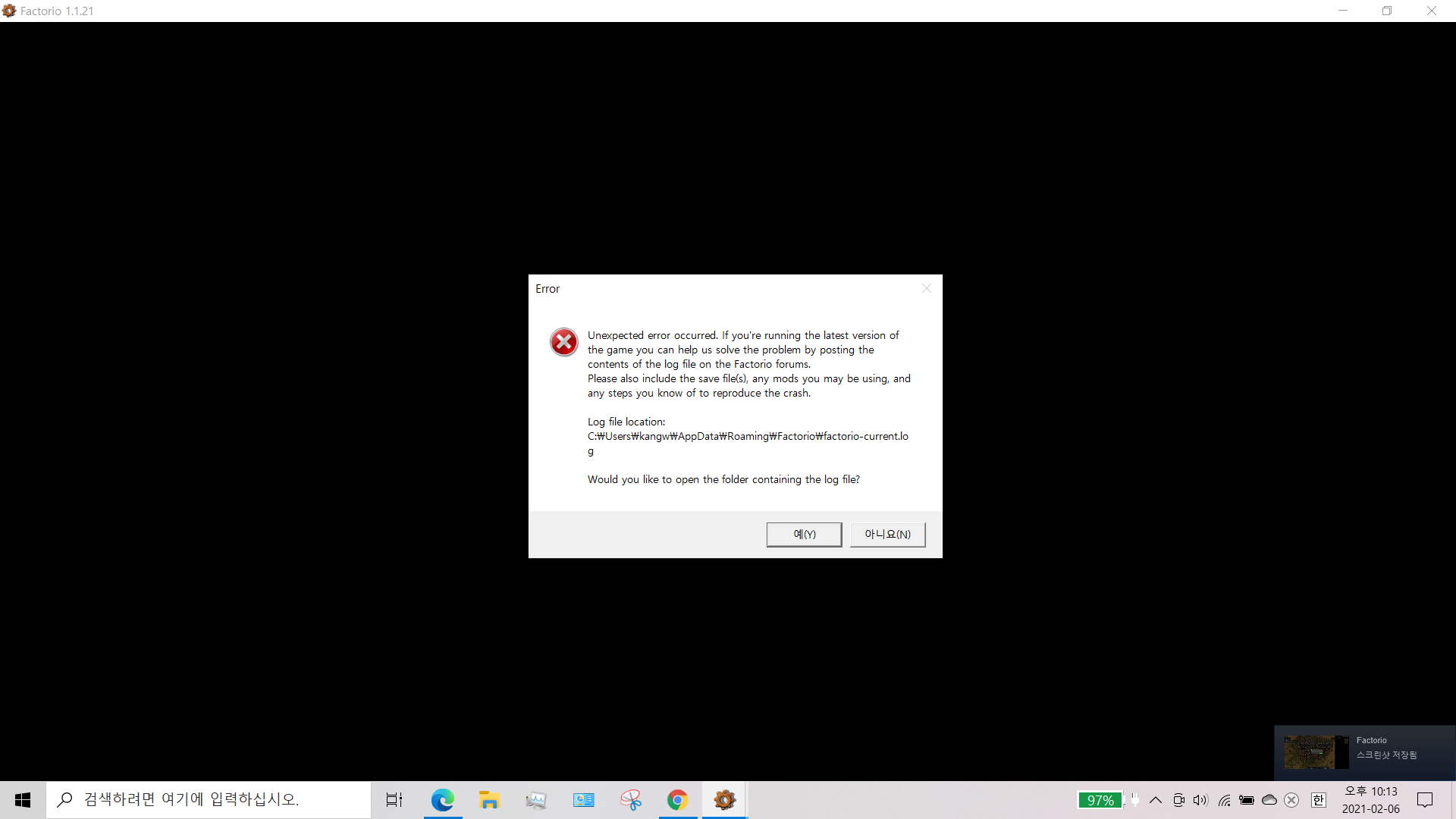Image resolution: width=1456 pixels, height=819 pixels.
Task: Click the OneDrive cloud icon in tray
Action: pyautogui.click(x=1269, y=800)
